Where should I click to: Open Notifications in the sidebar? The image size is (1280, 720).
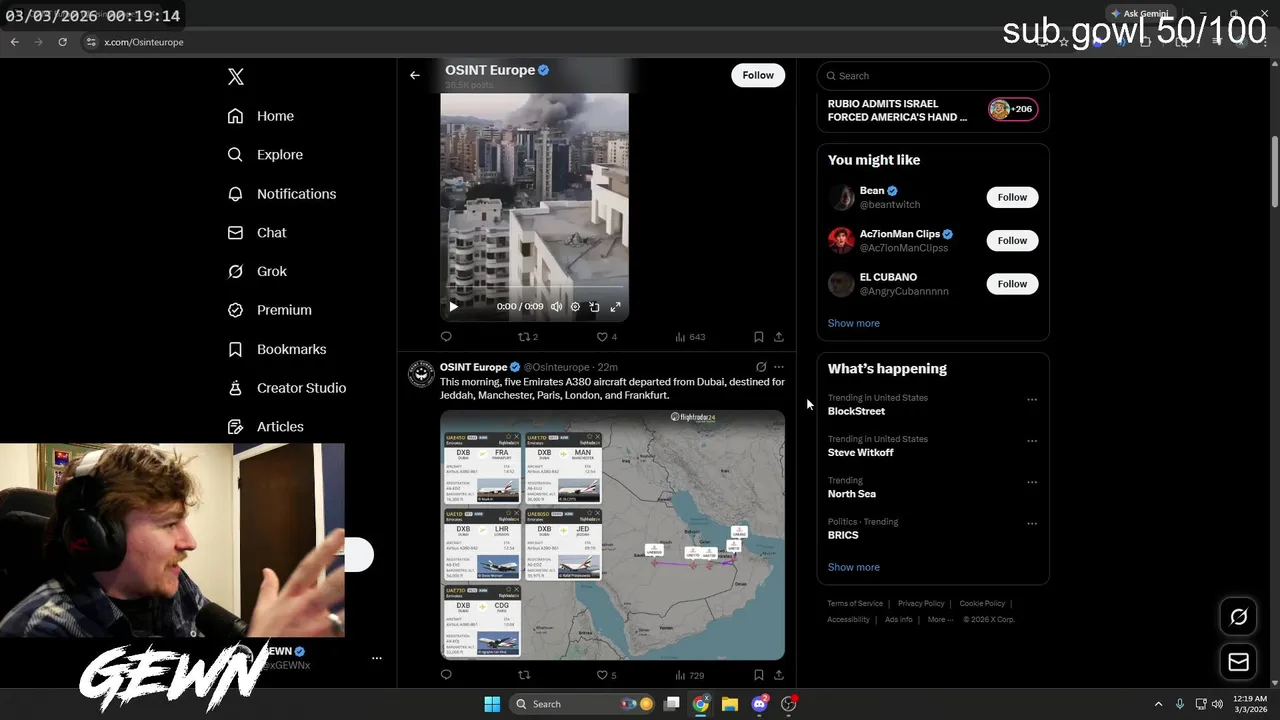tap(282, 194)
